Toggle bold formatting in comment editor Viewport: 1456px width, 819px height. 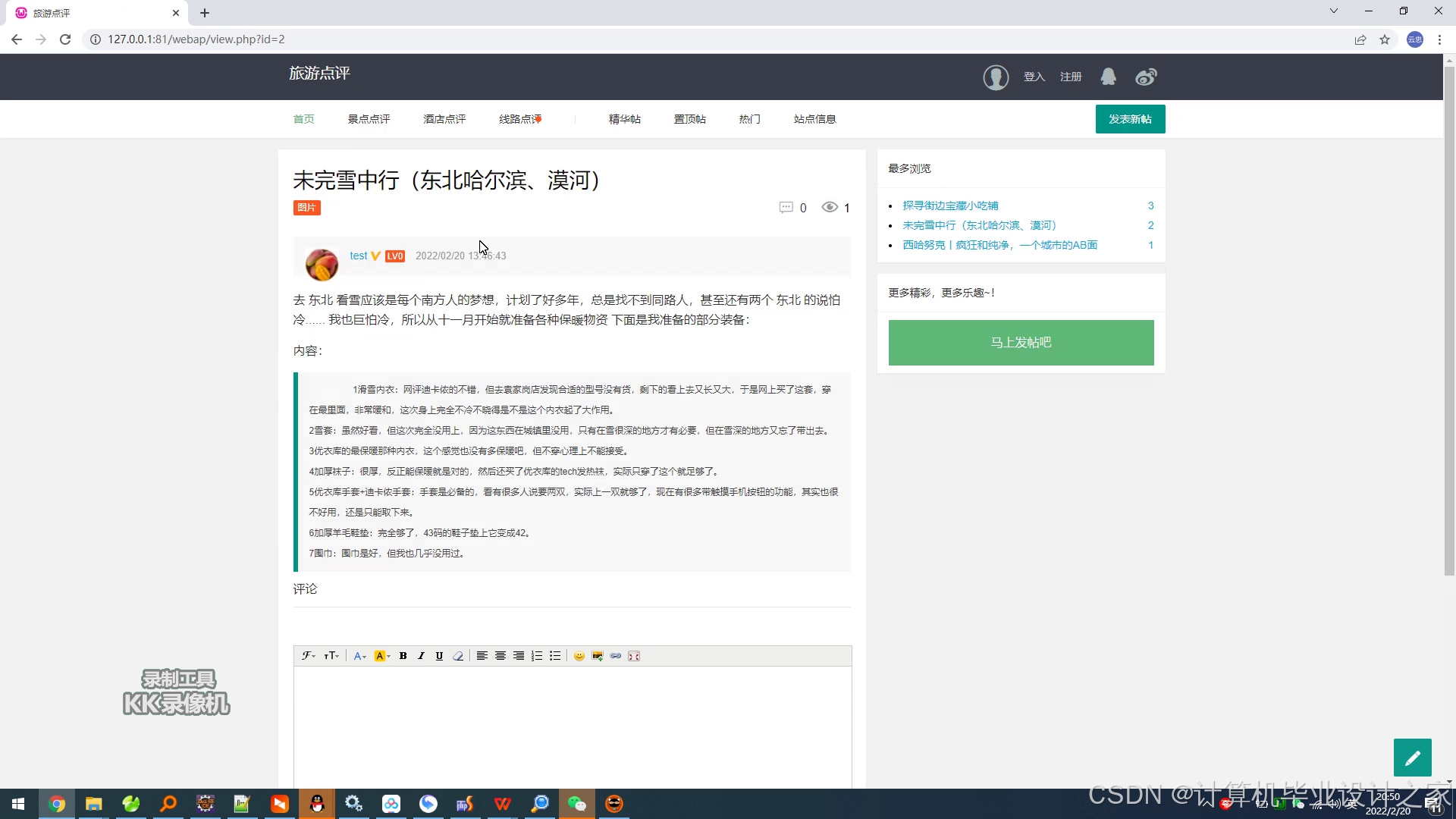pyautogui.click(x=403, y=656)
